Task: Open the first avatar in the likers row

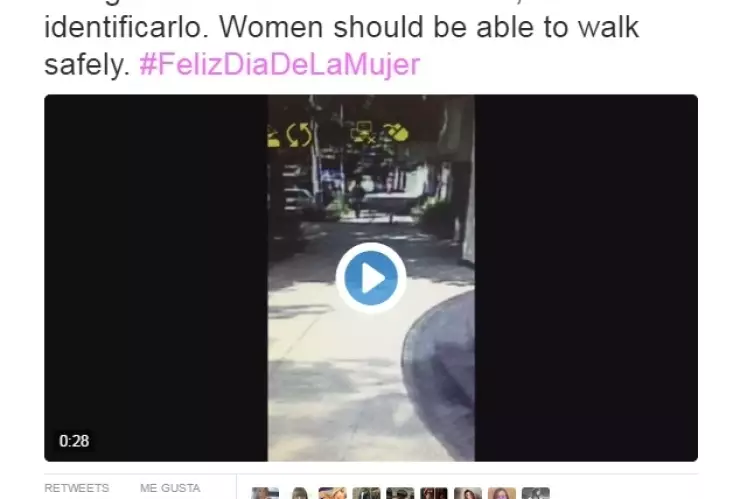Action: pyautogui.click(x=265, y=493)
